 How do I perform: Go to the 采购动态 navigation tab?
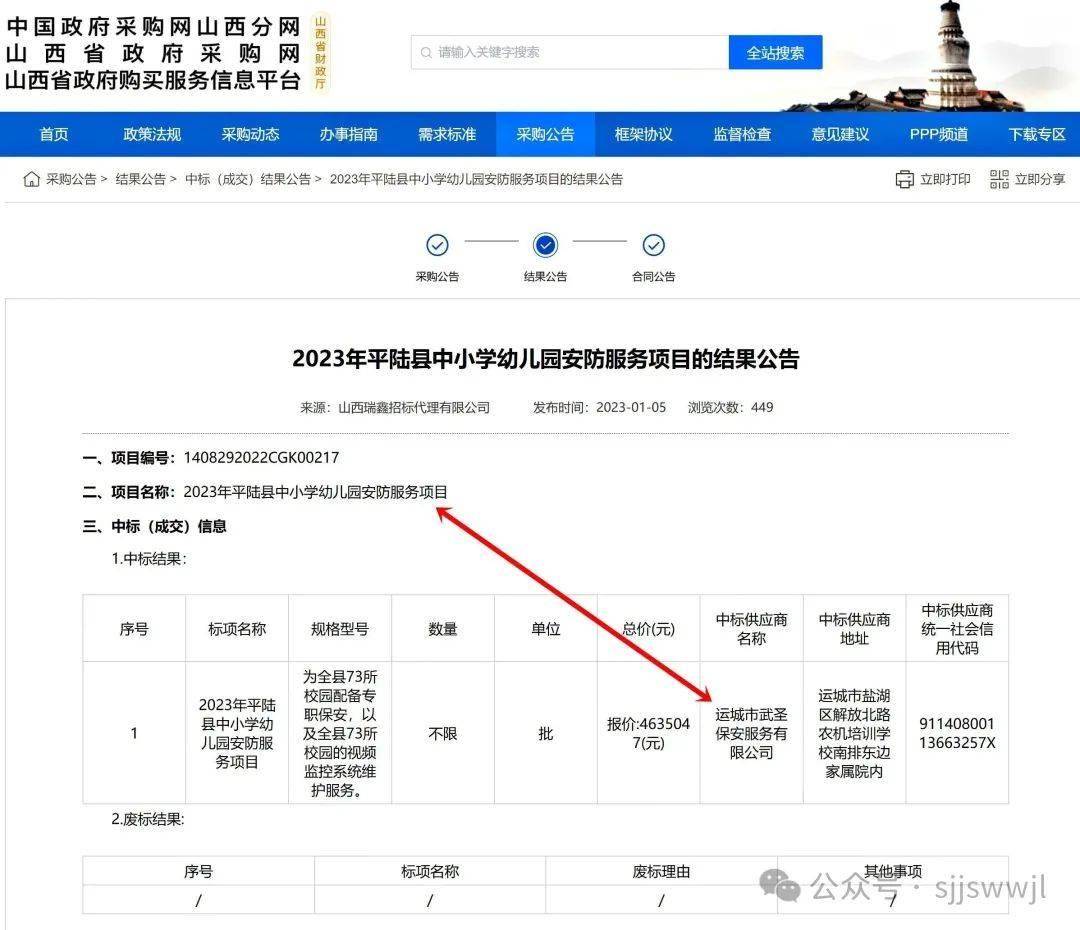[250, 134]
